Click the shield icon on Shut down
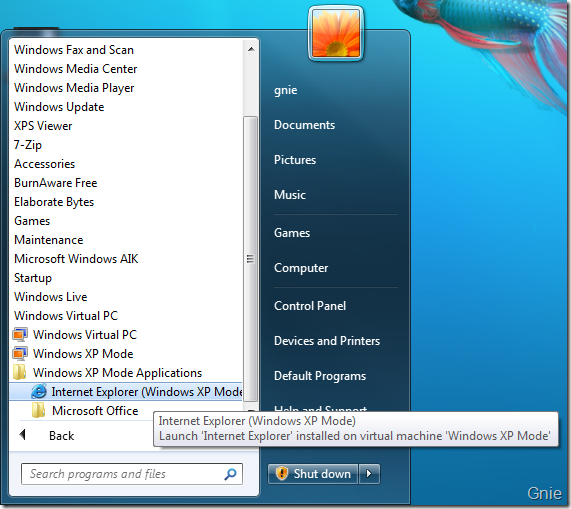This screenshot has height=509, width=571. (281, 474)
